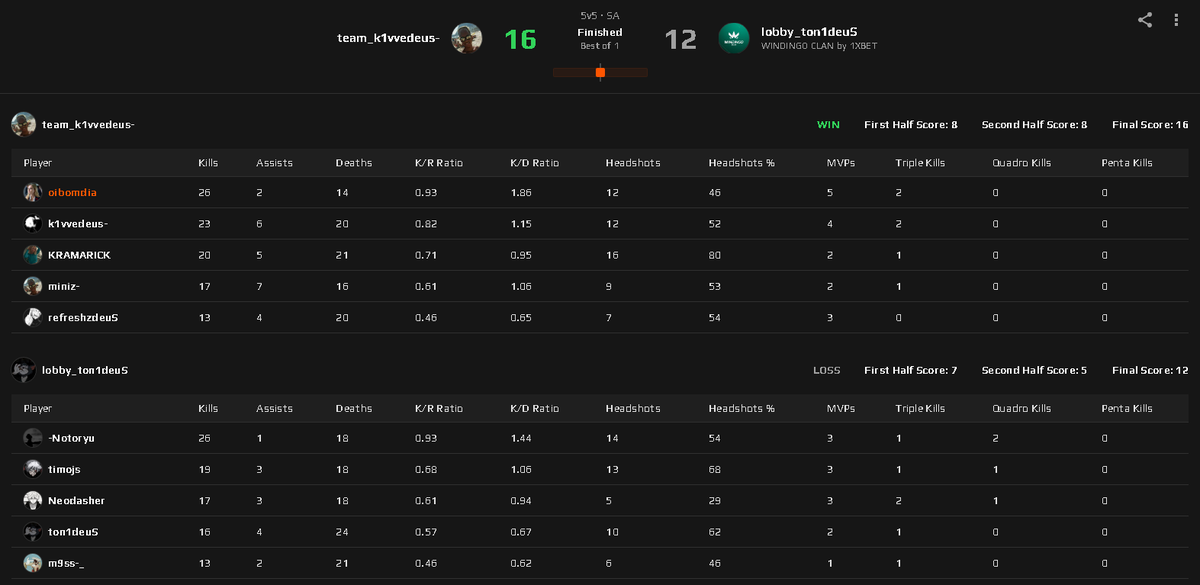Click 'First Half Score: 8' text
This screenshot has width=1200, height=585.
tap(911, 125)
